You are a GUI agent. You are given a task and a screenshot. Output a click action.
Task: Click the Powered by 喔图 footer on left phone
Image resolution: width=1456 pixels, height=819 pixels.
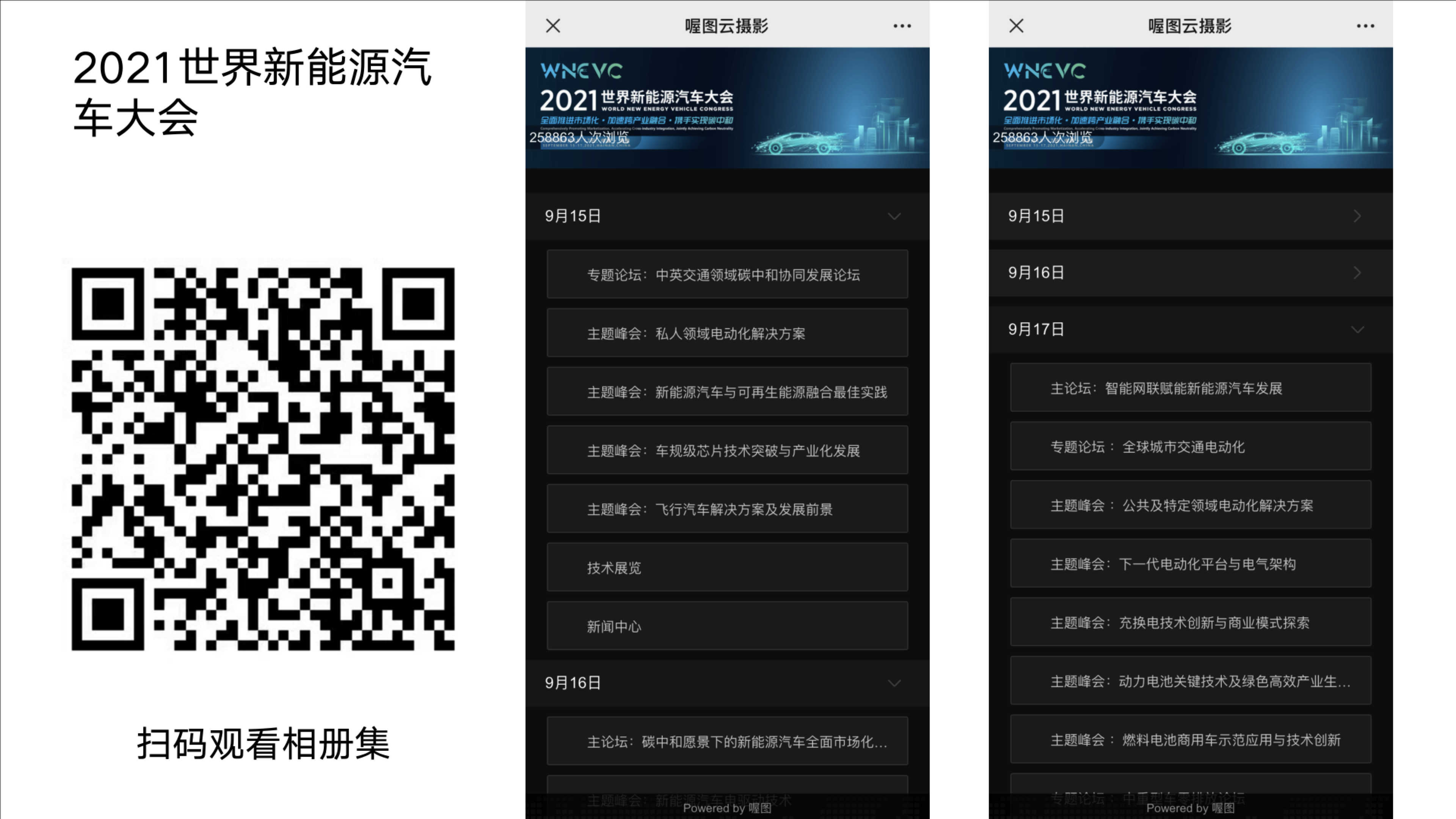(728, 808)
